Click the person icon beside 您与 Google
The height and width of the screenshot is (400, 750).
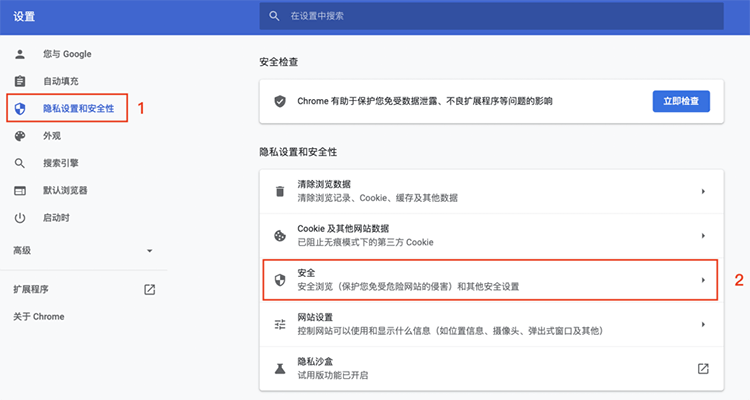[20, 54]
